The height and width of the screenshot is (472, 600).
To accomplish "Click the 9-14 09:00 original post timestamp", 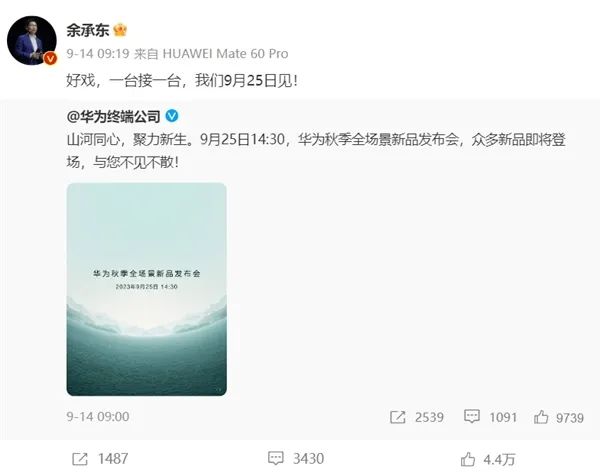I will click(x=98, y=416).
